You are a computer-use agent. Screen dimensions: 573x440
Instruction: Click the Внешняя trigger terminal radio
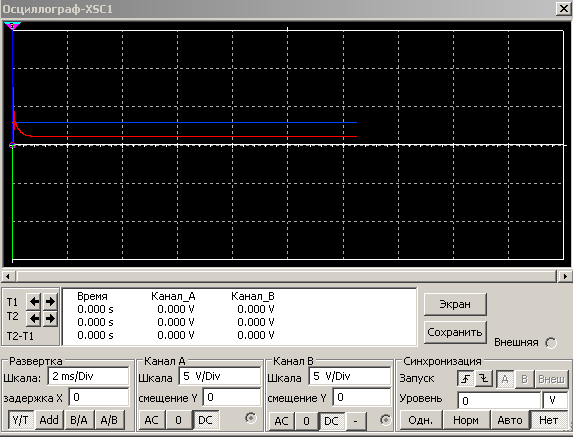[551, 343]
